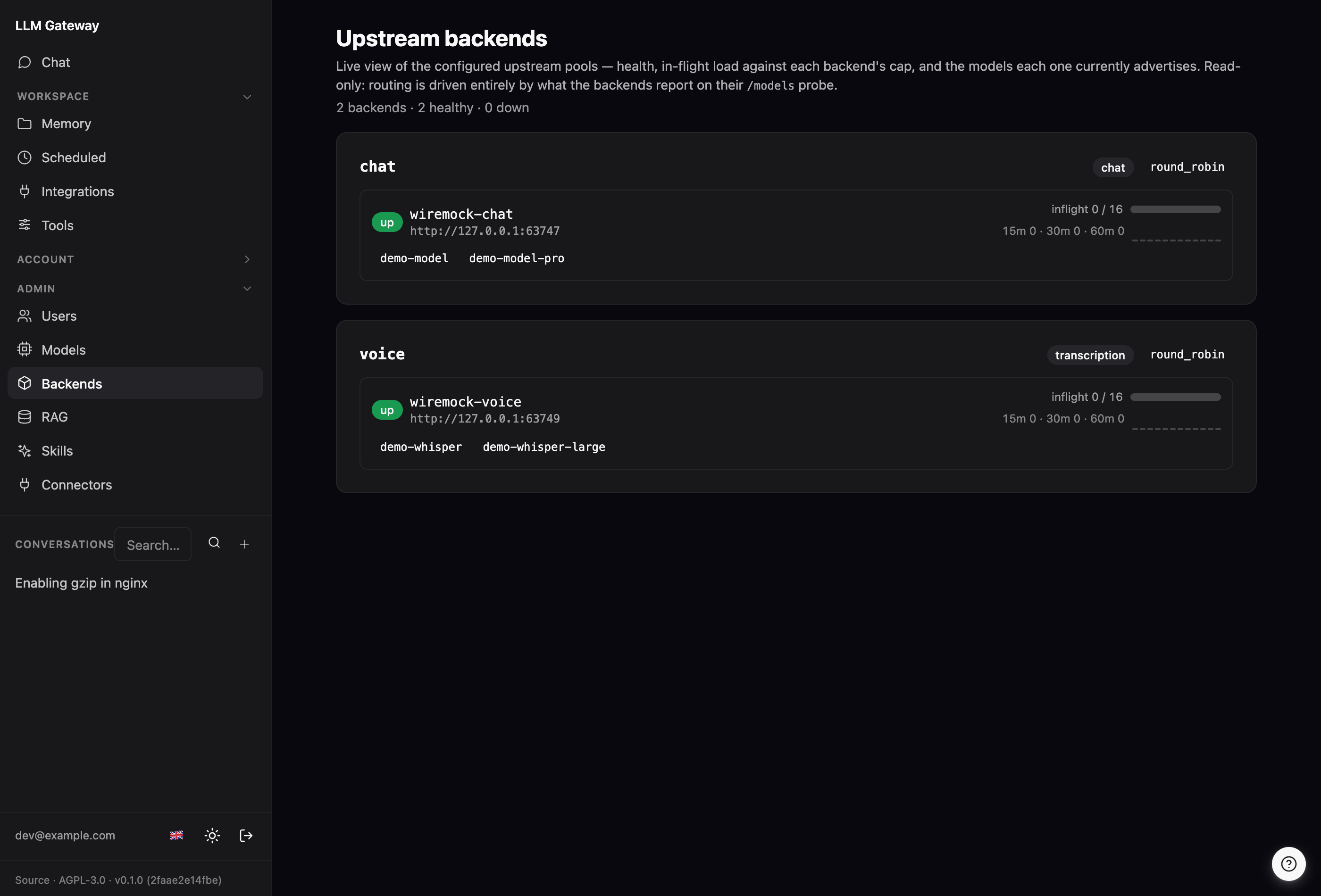1321x896 pixels.
Task: Open the help question mark button
Action: tap(1288, 863)
